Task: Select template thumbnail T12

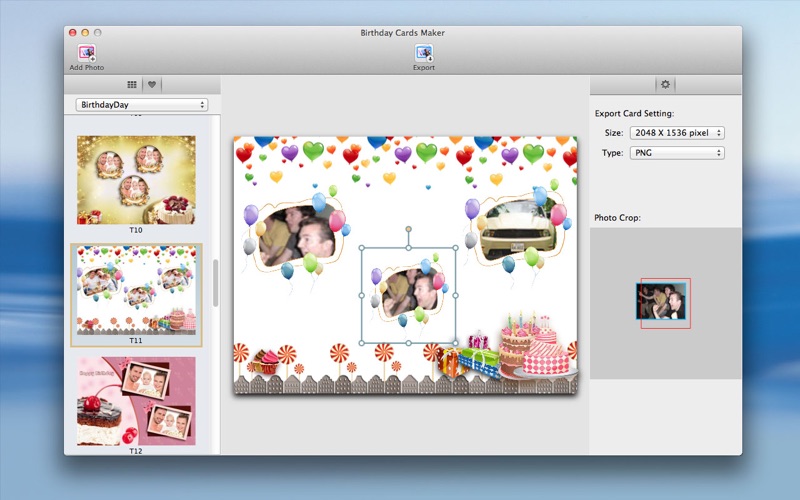Action: pyautogui.click(x=136, y=401)
